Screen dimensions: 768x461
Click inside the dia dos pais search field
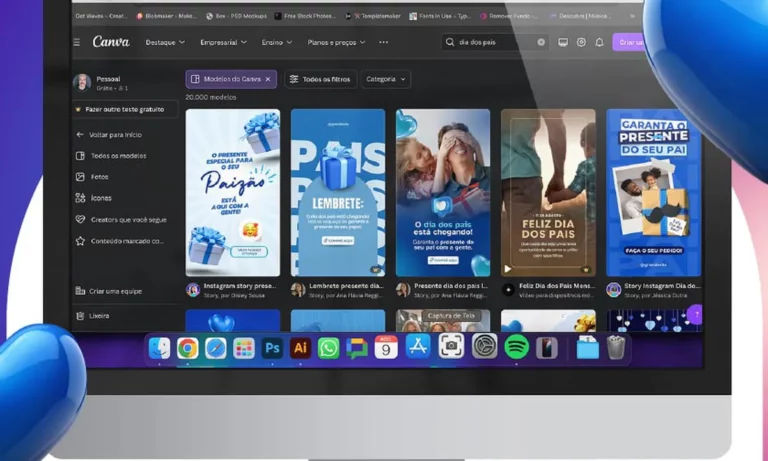(495, 42)
